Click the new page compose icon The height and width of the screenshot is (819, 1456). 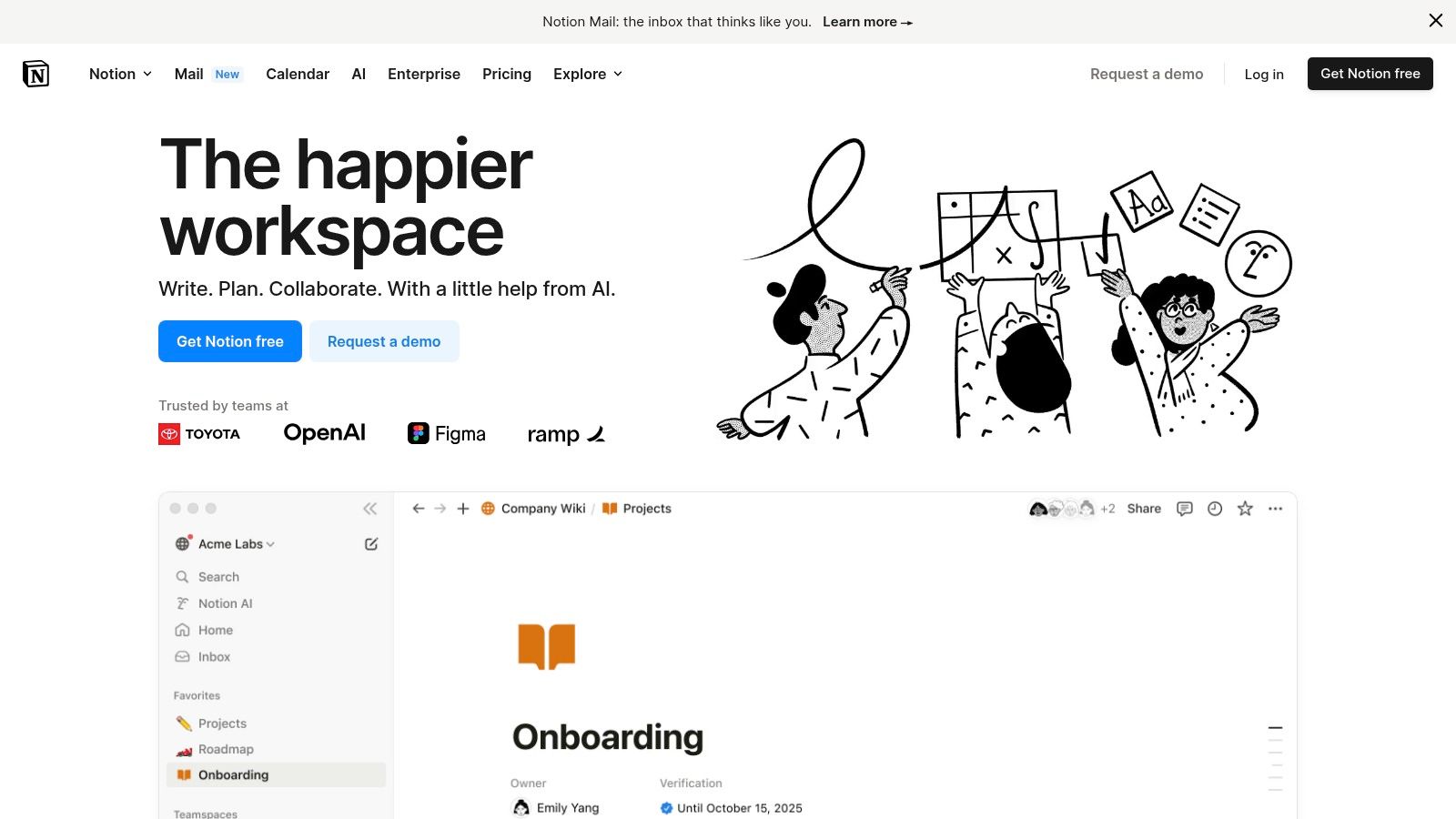tap(371, 544)
